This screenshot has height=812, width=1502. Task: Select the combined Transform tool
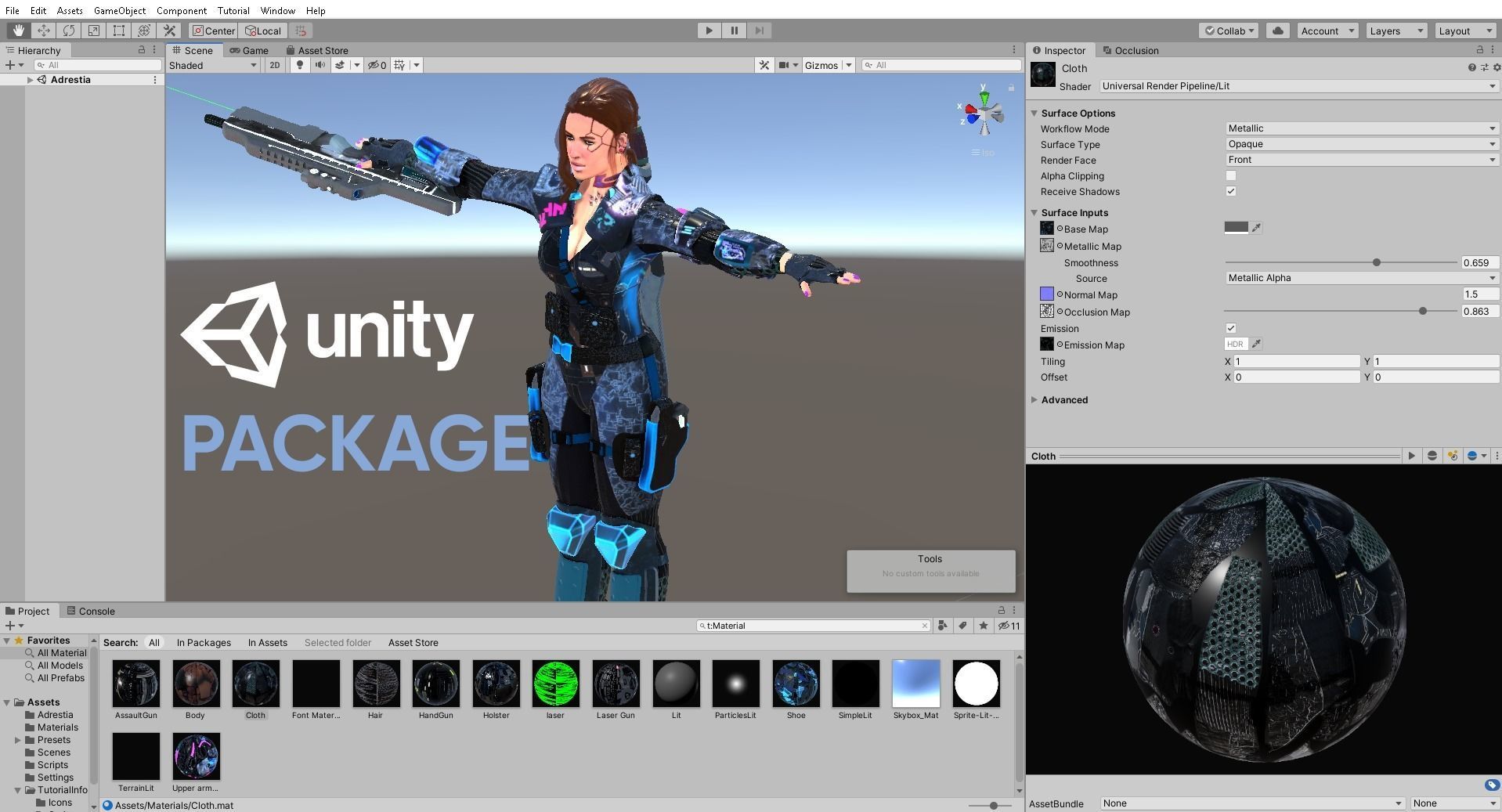[x=144, y=31]
